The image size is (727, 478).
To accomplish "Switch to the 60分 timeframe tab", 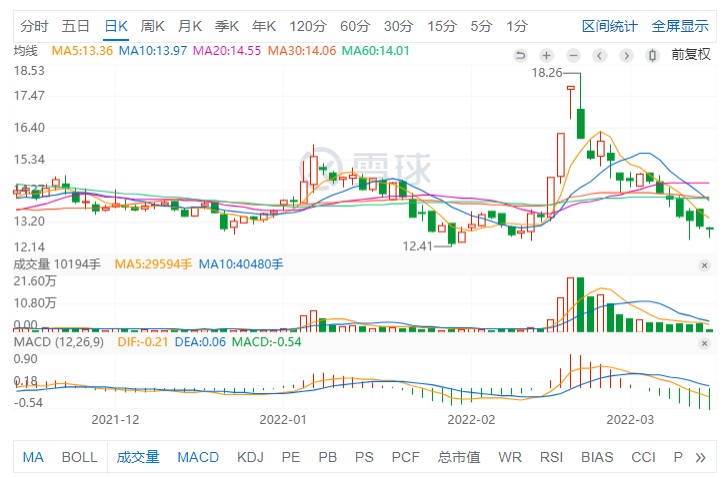I will [x=354, y=25].
